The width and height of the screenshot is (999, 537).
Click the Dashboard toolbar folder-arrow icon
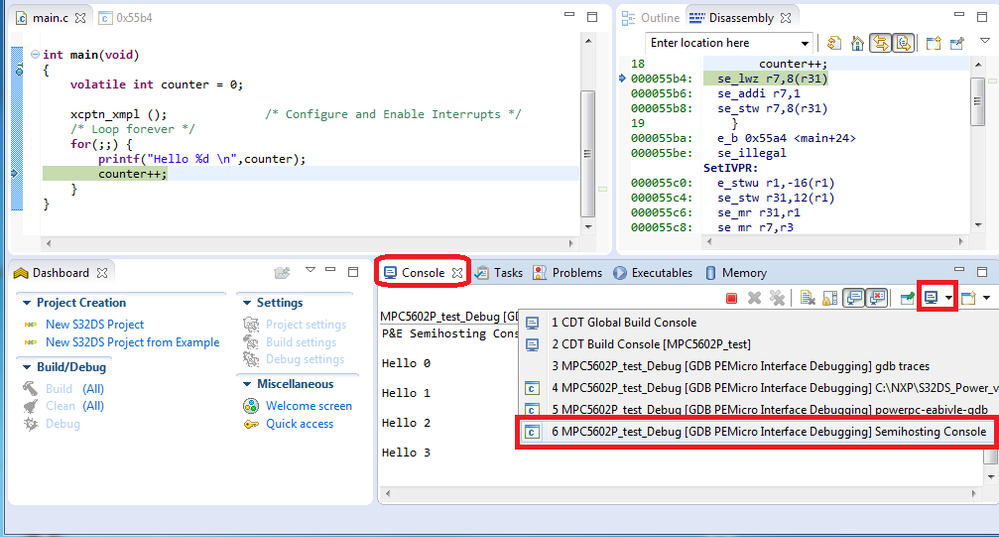point(282,273)
